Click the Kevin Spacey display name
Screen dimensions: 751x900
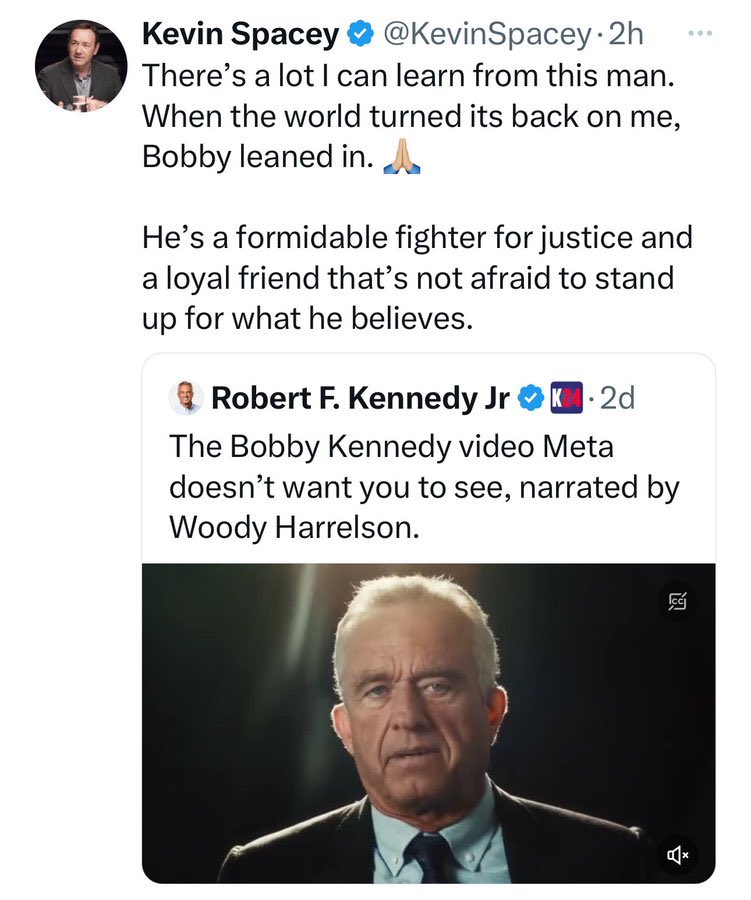(241, 34)
